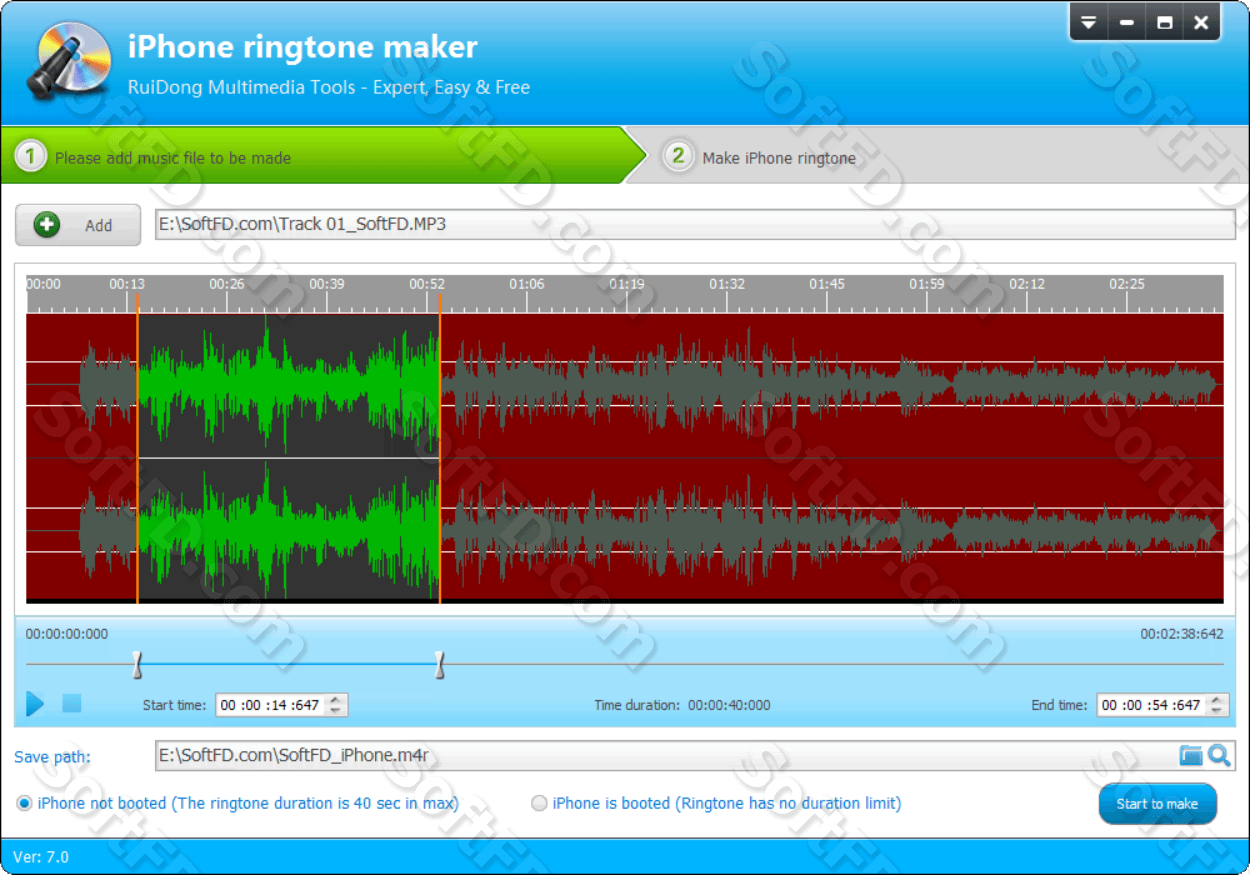1250x875 pixels.
Task: Increase End time with up arrow
Action: (1217, 699)
